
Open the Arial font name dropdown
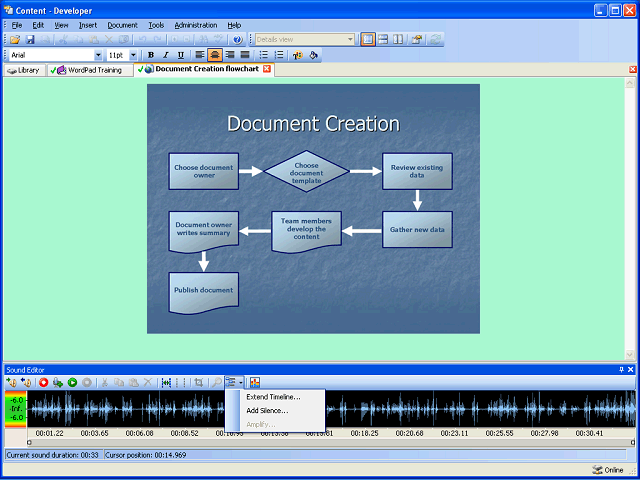pos(98,55)
